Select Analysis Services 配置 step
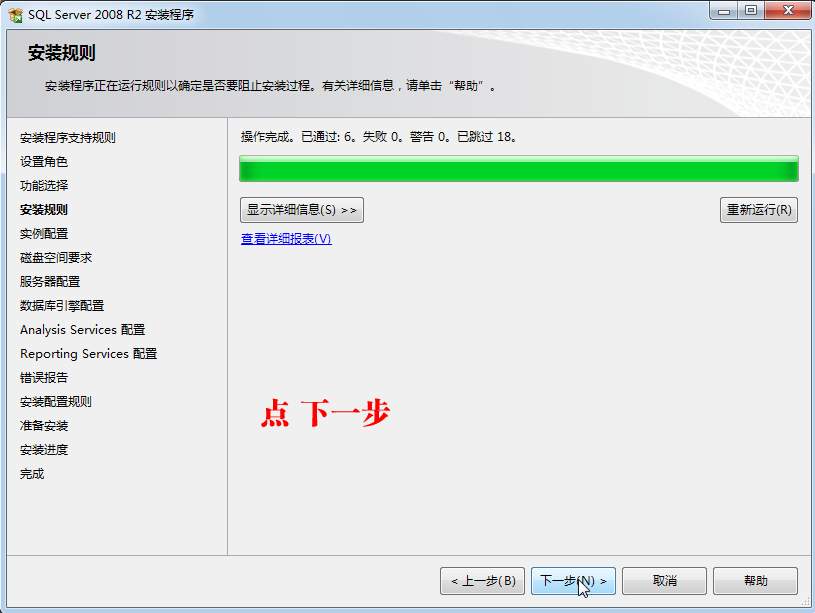The height and width of the screenshot is (613, 815). tap(83, 330)
